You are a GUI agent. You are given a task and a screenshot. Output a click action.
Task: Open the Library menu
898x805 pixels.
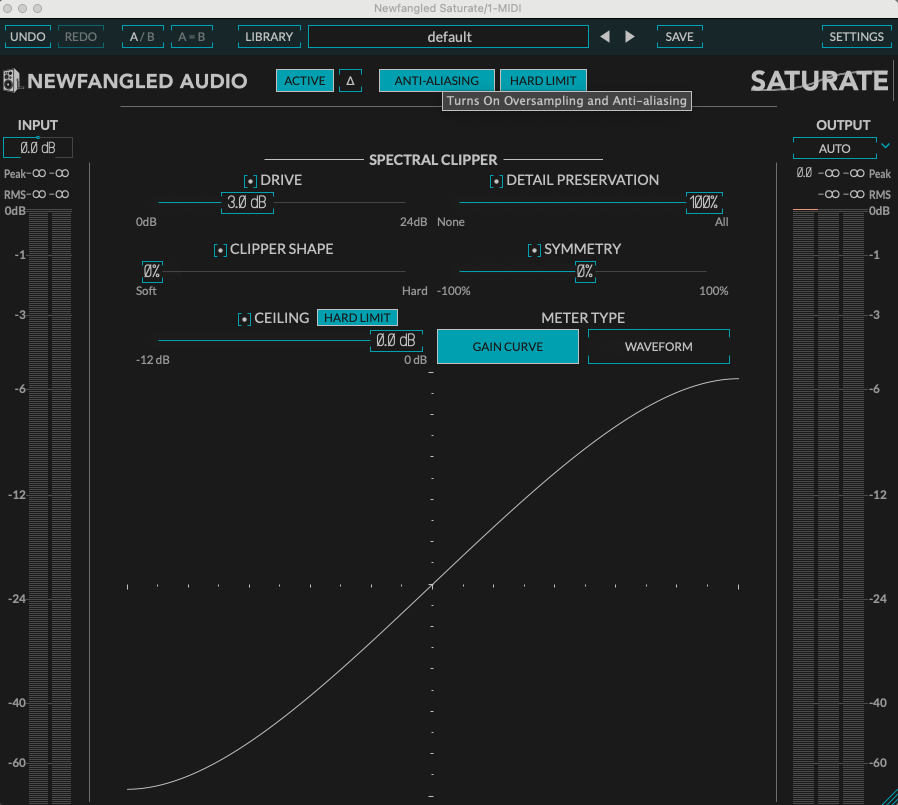pyautogui.click(x=269, y=37)
